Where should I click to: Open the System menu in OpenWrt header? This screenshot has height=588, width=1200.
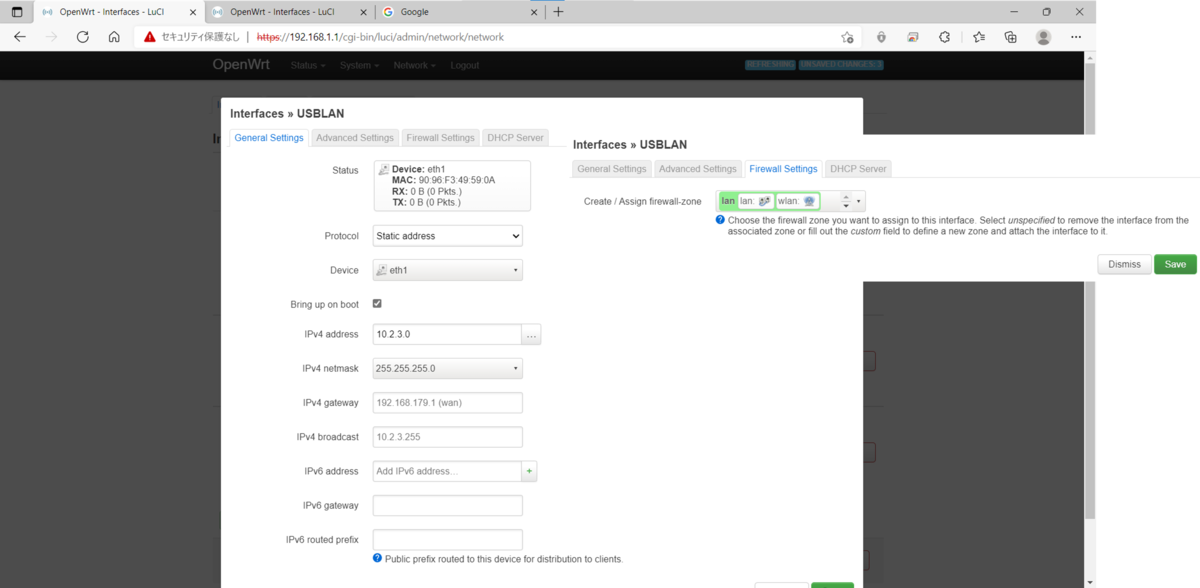(x=359, y=65)
